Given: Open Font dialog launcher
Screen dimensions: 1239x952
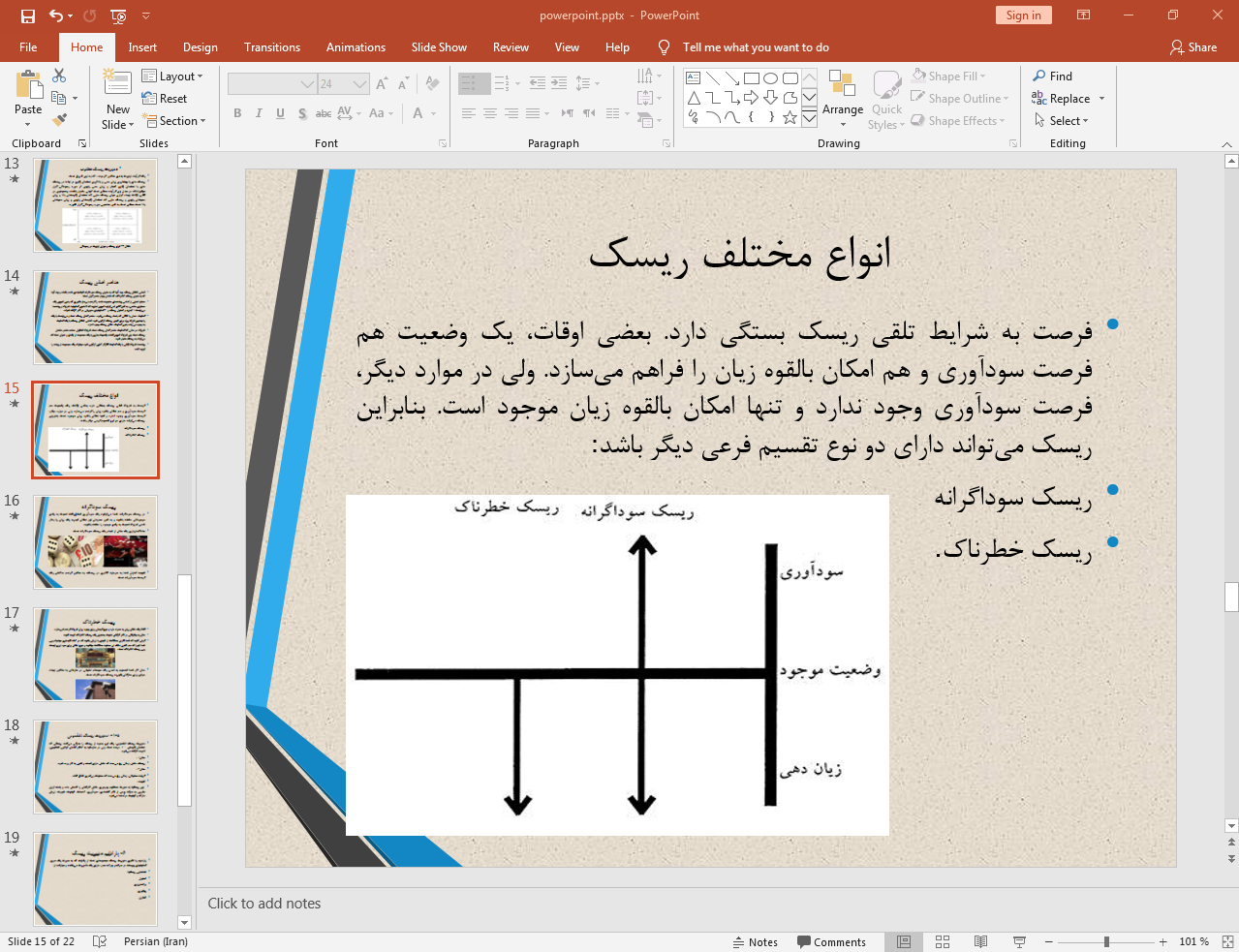Looking at the screenshot, I should click(x=443, y=143).
